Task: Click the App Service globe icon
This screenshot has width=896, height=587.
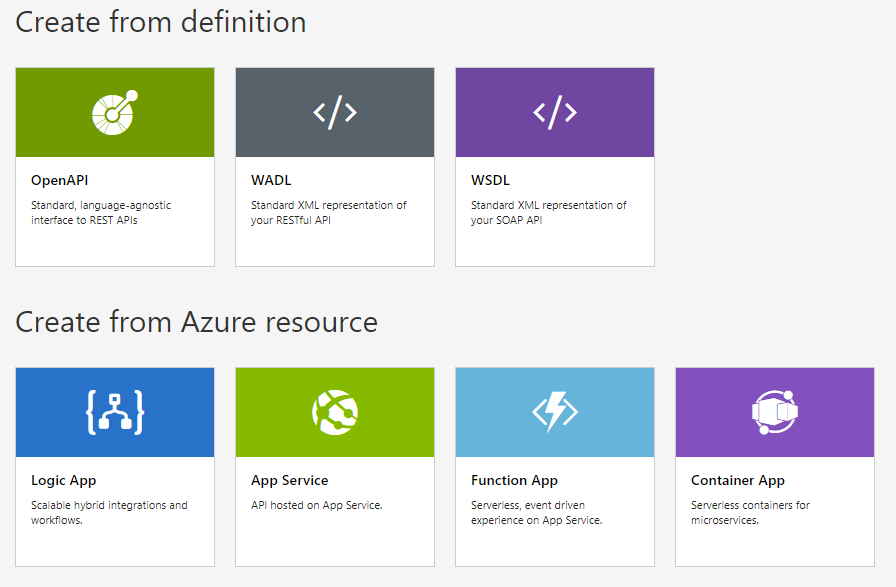Action: pyautogui.click(x=334, y=412)
